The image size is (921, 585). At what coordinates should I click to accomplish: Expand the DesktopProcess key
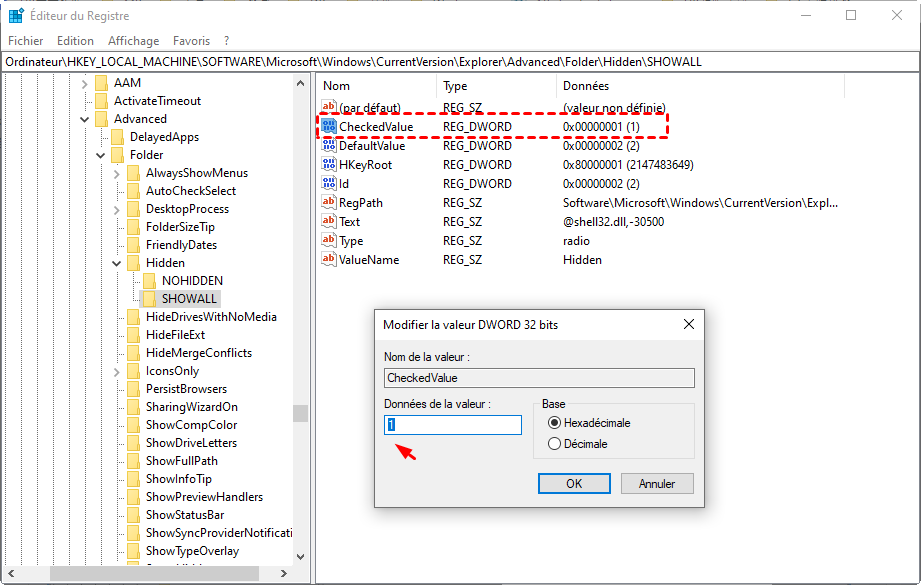pos(117,210)
